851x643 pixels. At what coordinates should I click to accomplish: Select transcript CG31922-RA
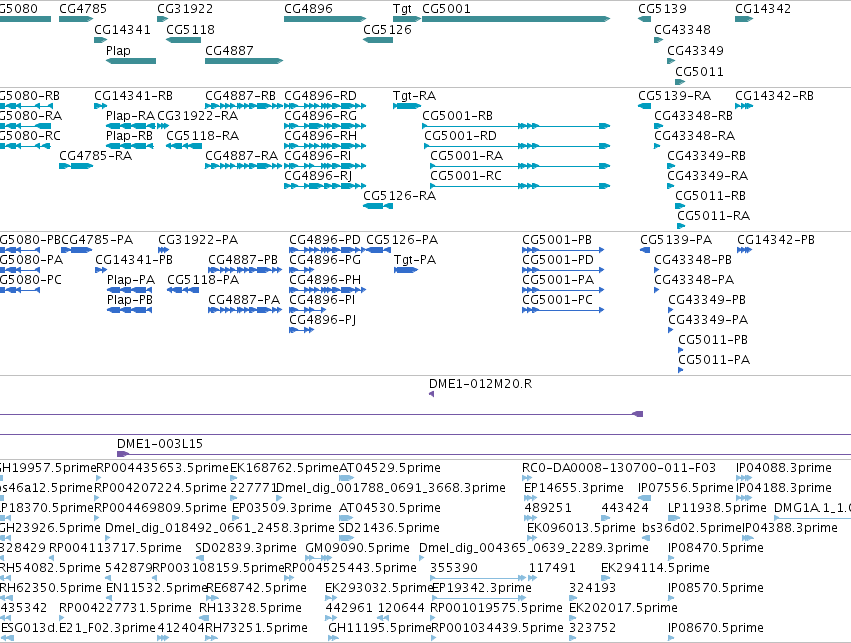163,126
